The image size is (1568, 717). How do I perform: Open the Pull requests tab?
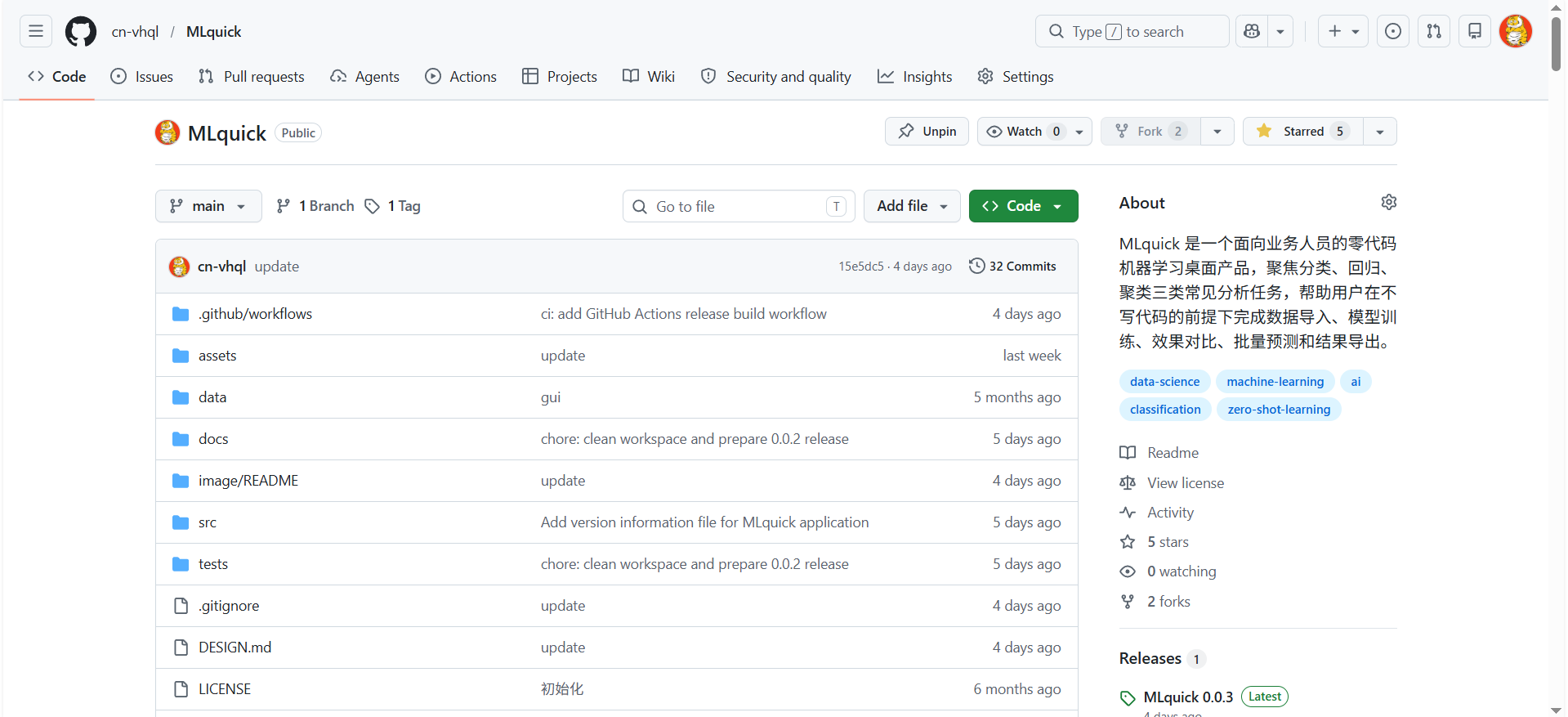click(x=252, y=76)
